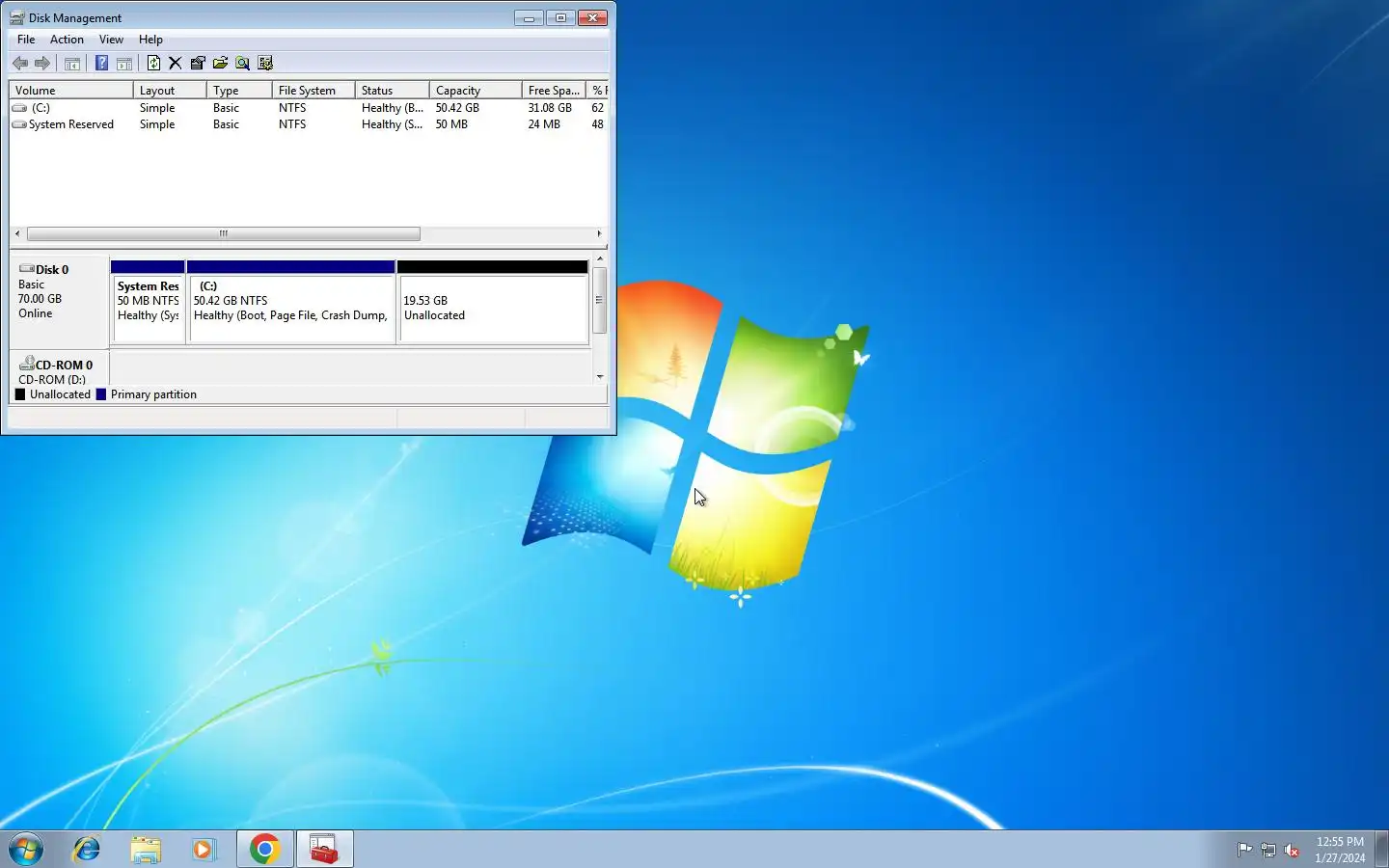Click the CD-ROM 0 (D:) label
This screenshot has height=868, width=1389.
[59, 370]
